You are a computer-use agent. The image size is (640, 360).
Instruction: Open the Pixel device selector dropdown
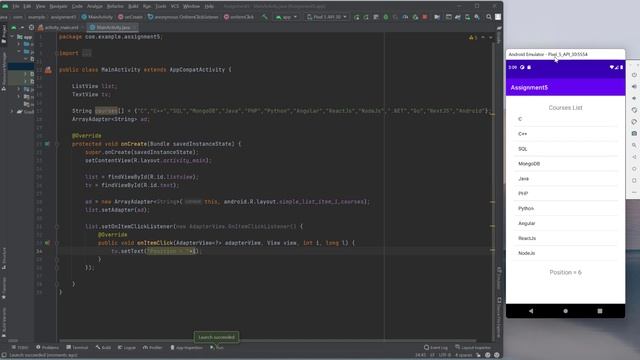[327, 17]
